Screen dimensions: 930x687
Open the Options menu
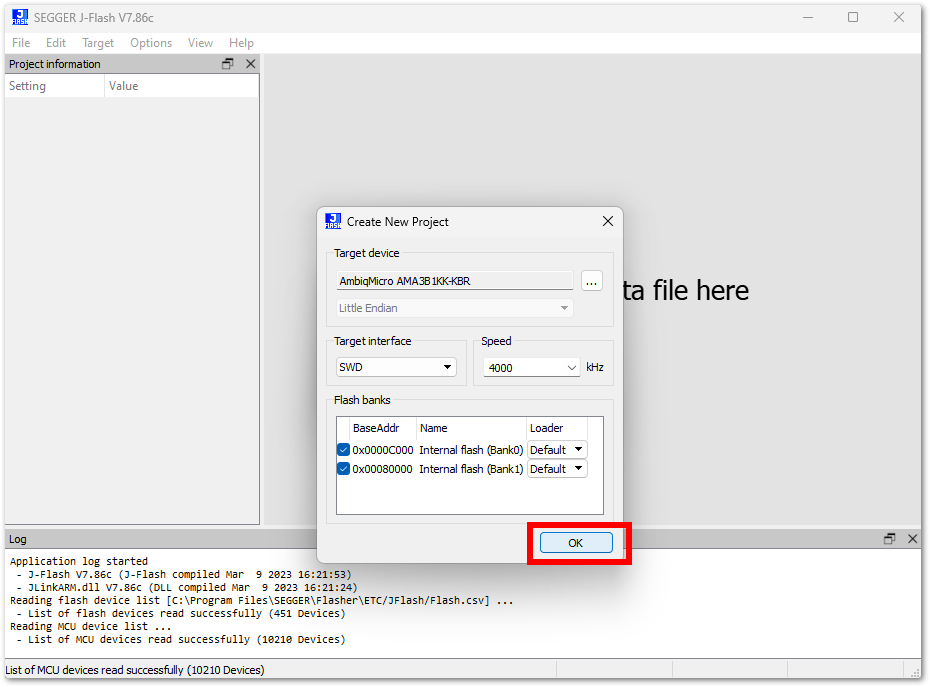151,43
